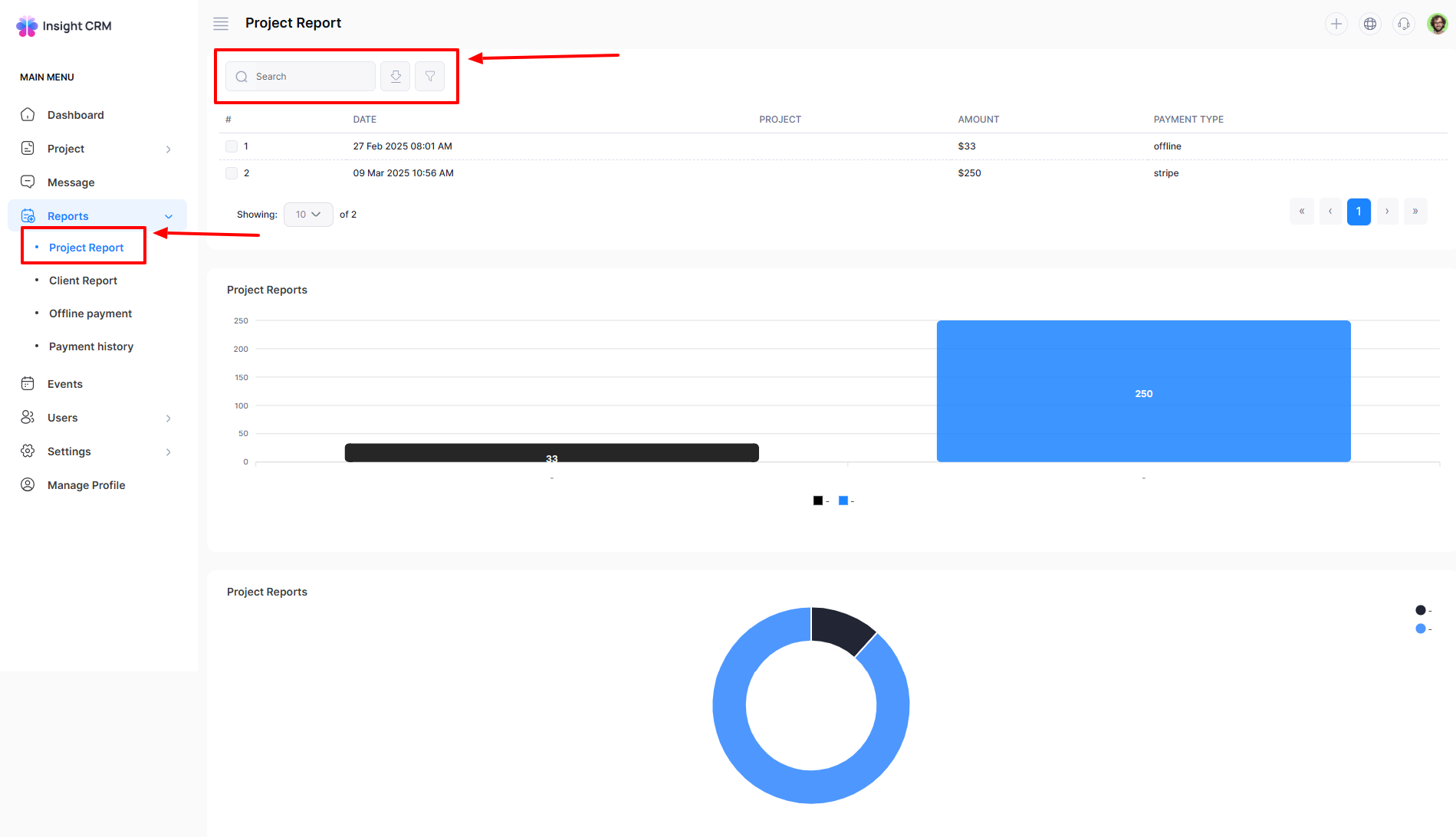Click the blue 250 bar in chart
Viewport: 1456px width, 837px height.
click(1143, 391)
